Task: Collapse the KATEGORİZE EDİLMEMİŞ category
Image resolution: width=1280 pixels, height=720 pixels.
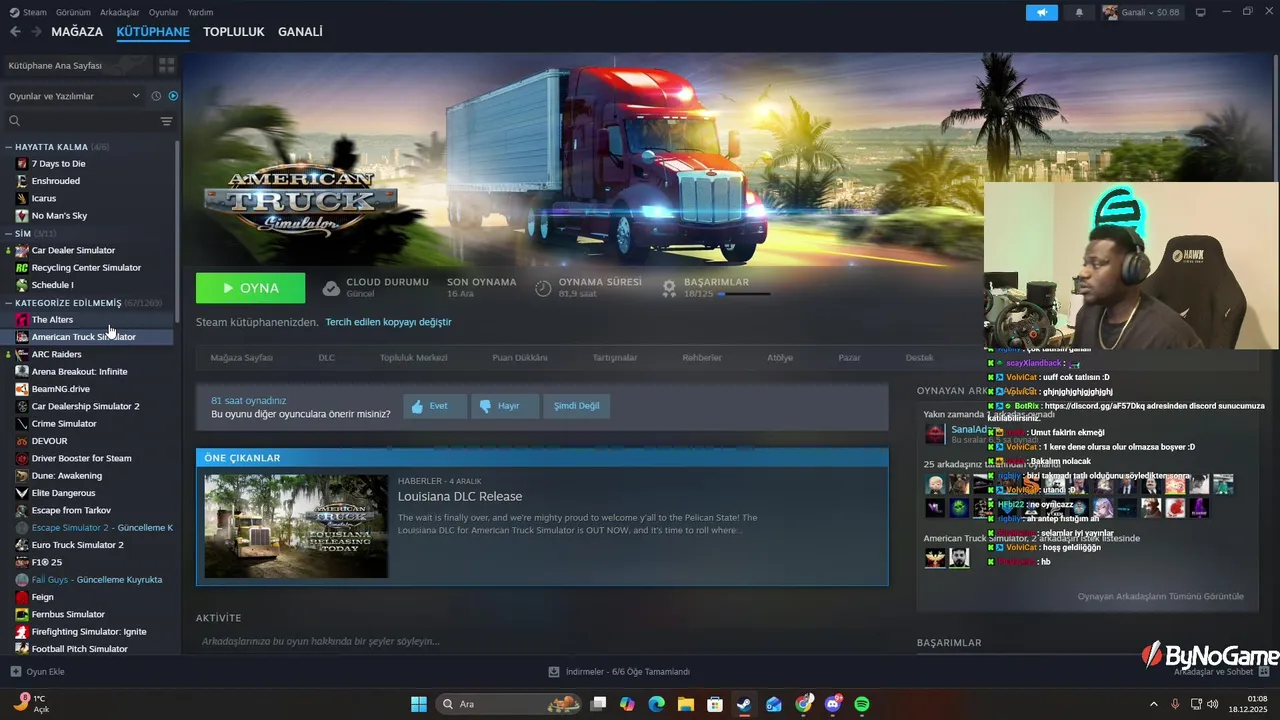Action: 9,302
